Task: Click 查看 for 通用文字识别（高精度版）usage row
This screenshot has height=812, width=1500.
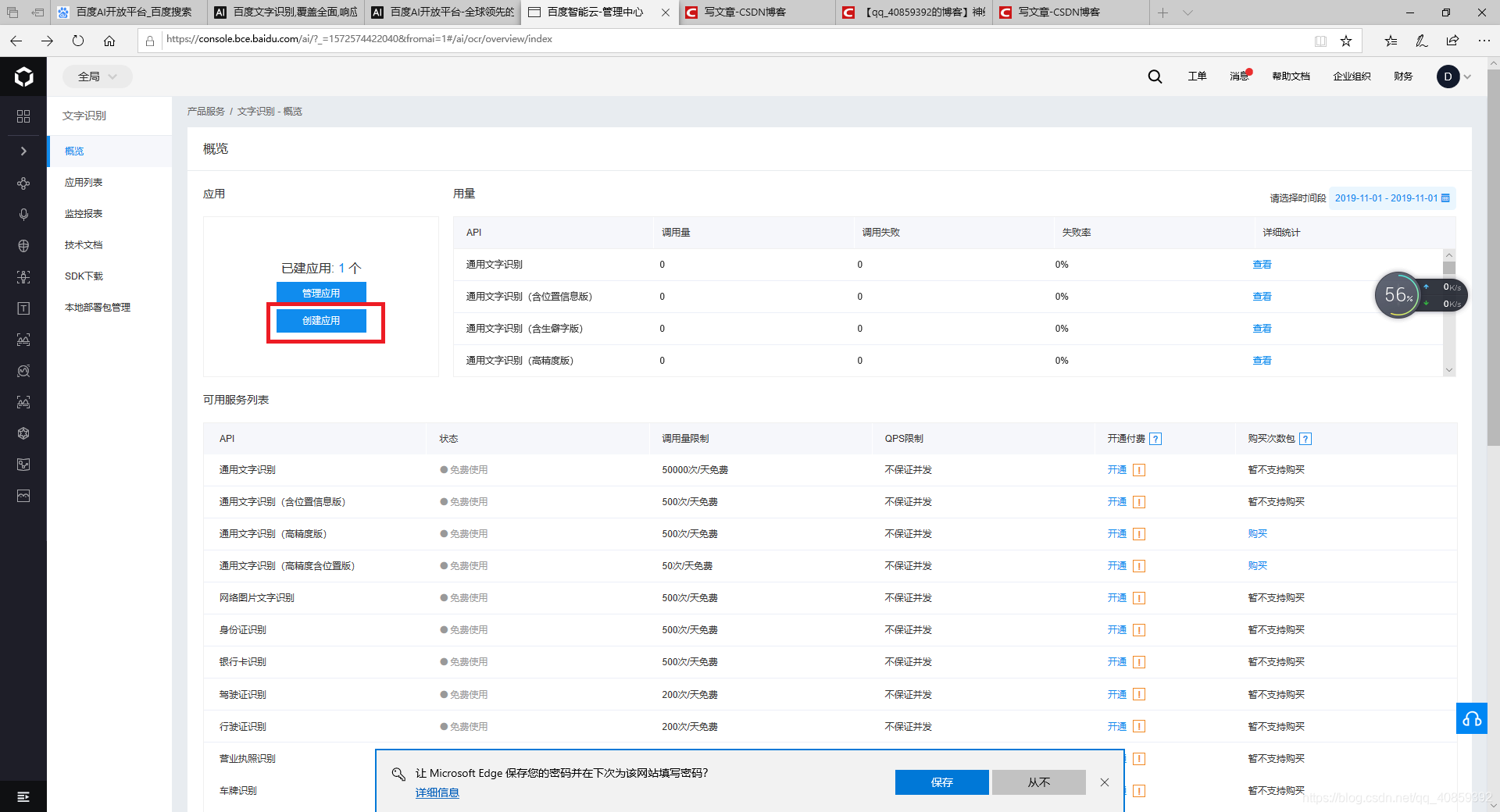Action: [1262, 361]
